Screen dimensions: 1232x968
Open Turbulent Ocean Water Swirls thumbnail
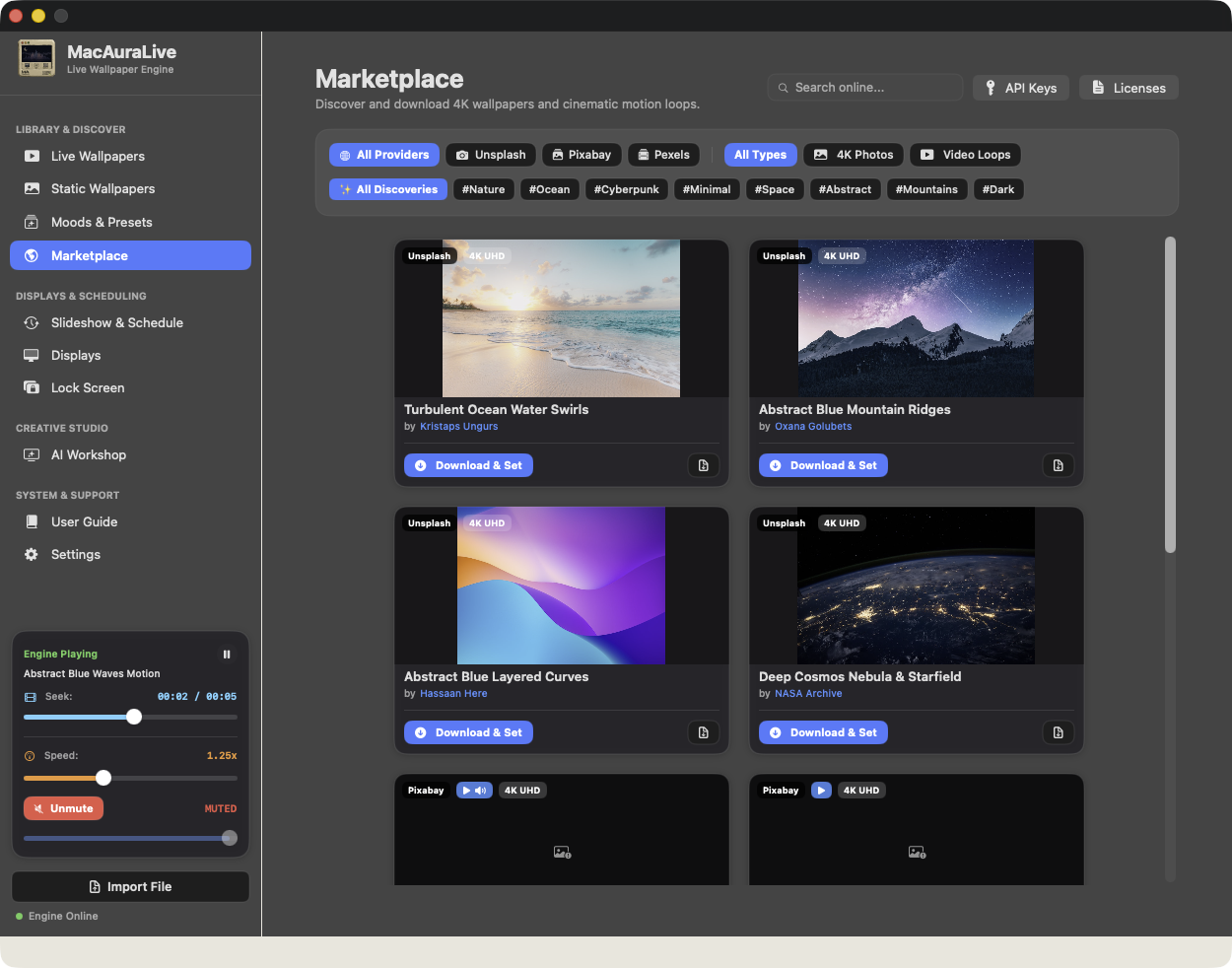(x=562, y=318)
